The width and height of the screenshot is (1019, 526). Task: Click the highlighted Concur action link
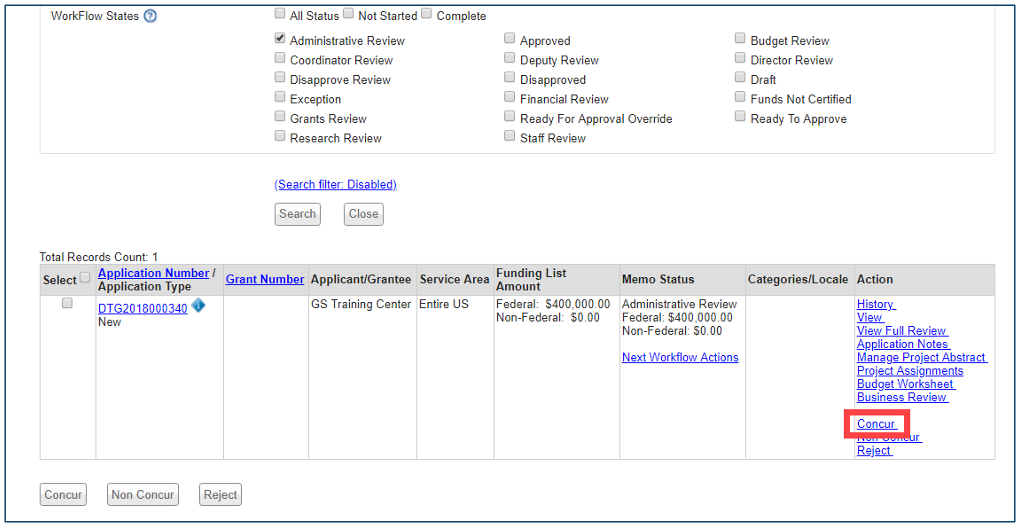[x=876, y=424]
